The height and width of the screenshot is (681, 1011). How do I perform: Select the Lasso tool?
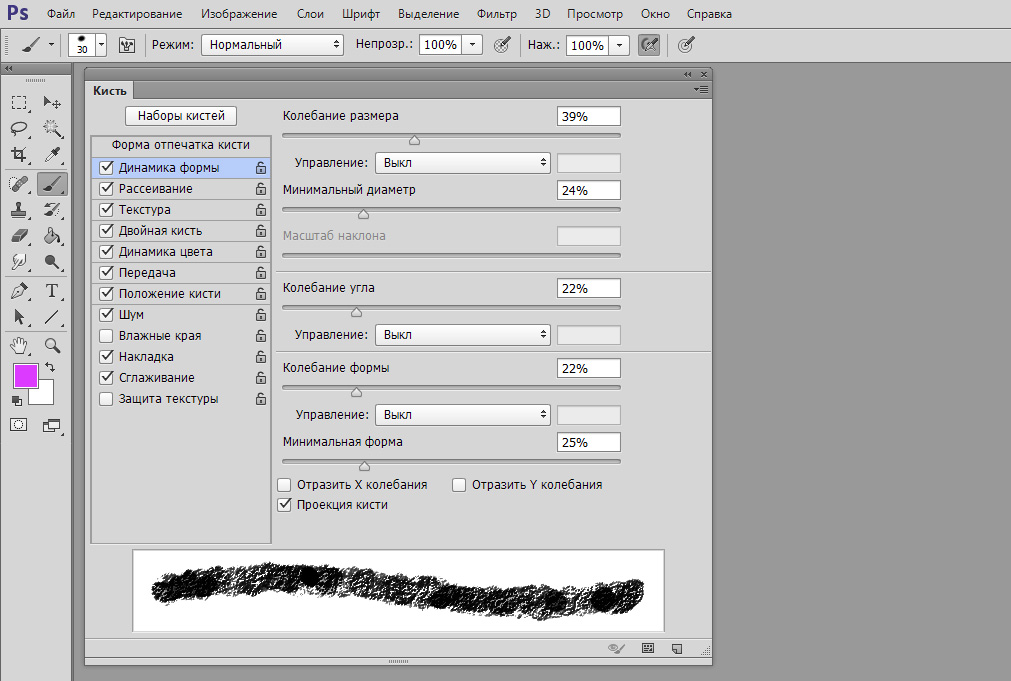[x=19, y=128]
